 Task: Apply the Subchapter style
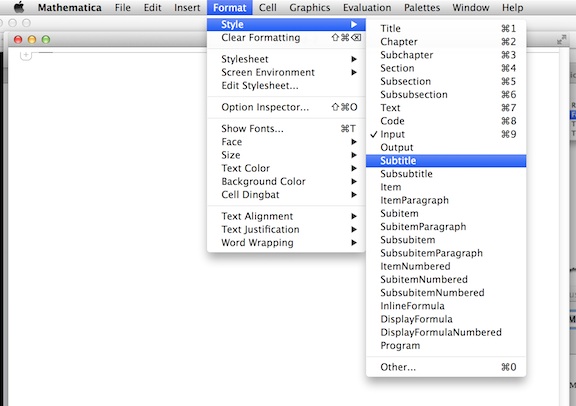point(446,55)
